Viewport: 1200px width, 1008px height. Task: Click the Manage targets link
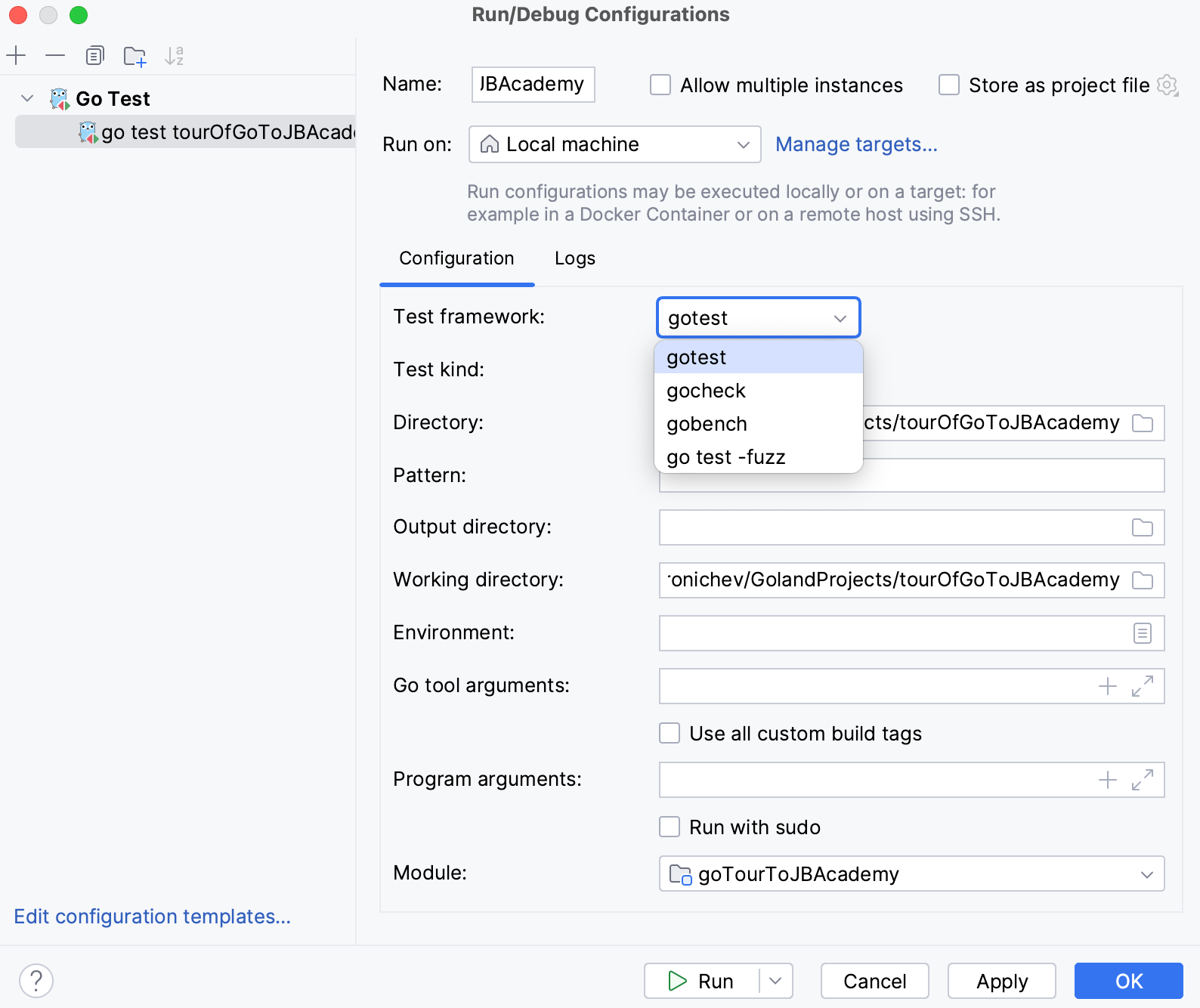(856, 144)
